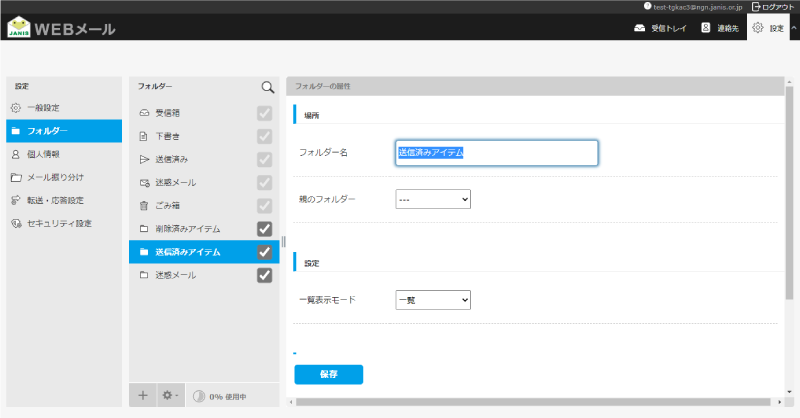Click the plus icon to add a folder
Screen dimensions: 800x418
pyautogui.click(x=143, y=395)
